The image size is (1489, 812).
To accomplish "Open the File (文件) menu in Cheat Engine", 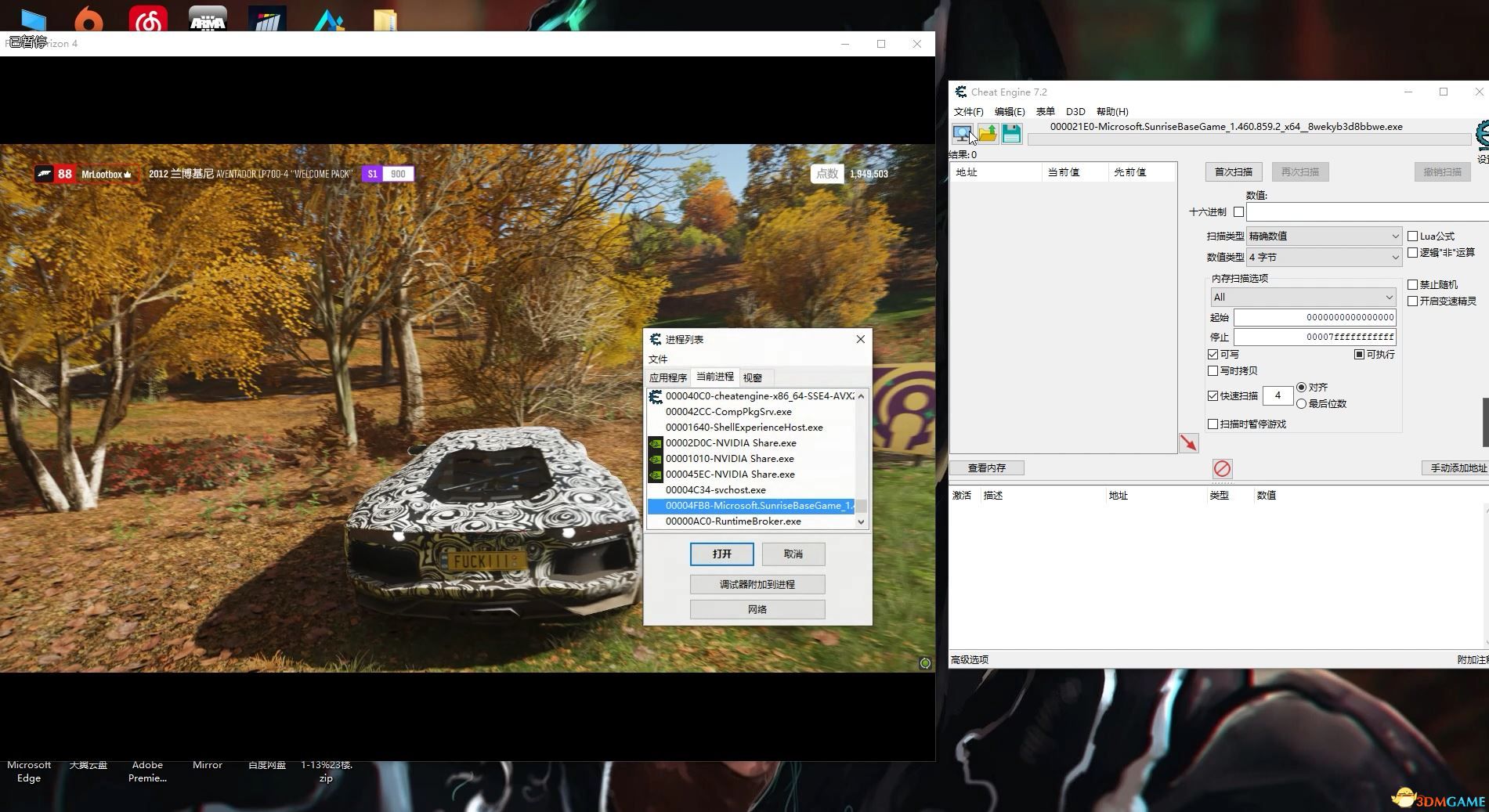I will pos(968,112).
